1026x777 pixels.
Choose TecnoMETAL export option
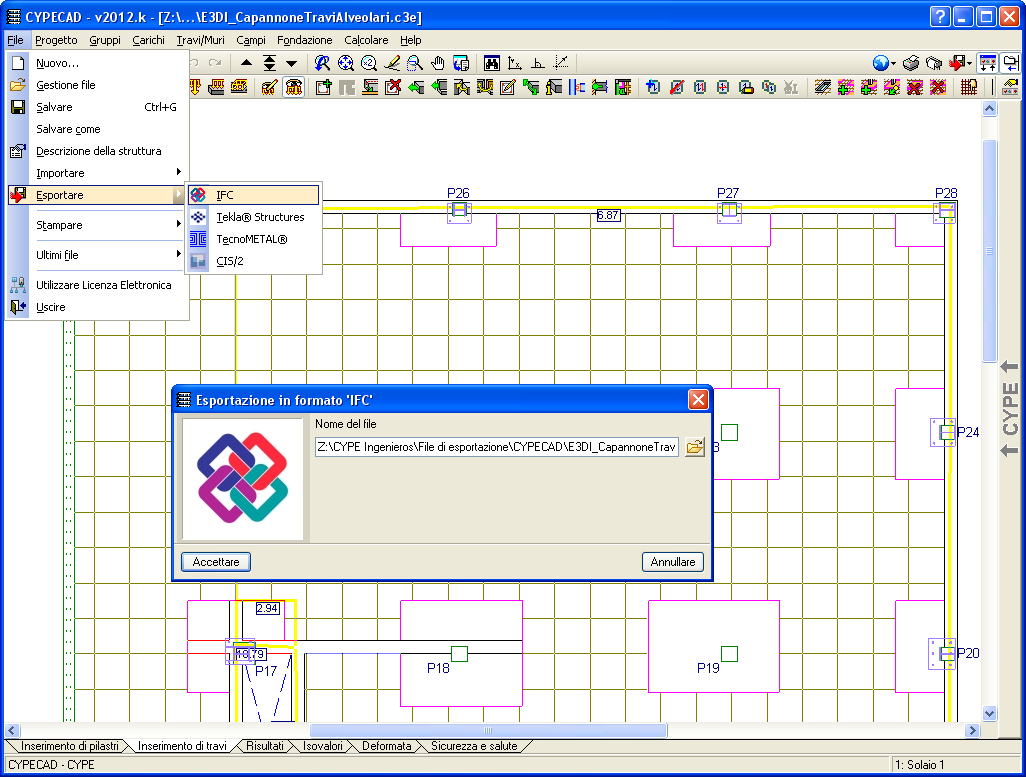click(254, 239)
